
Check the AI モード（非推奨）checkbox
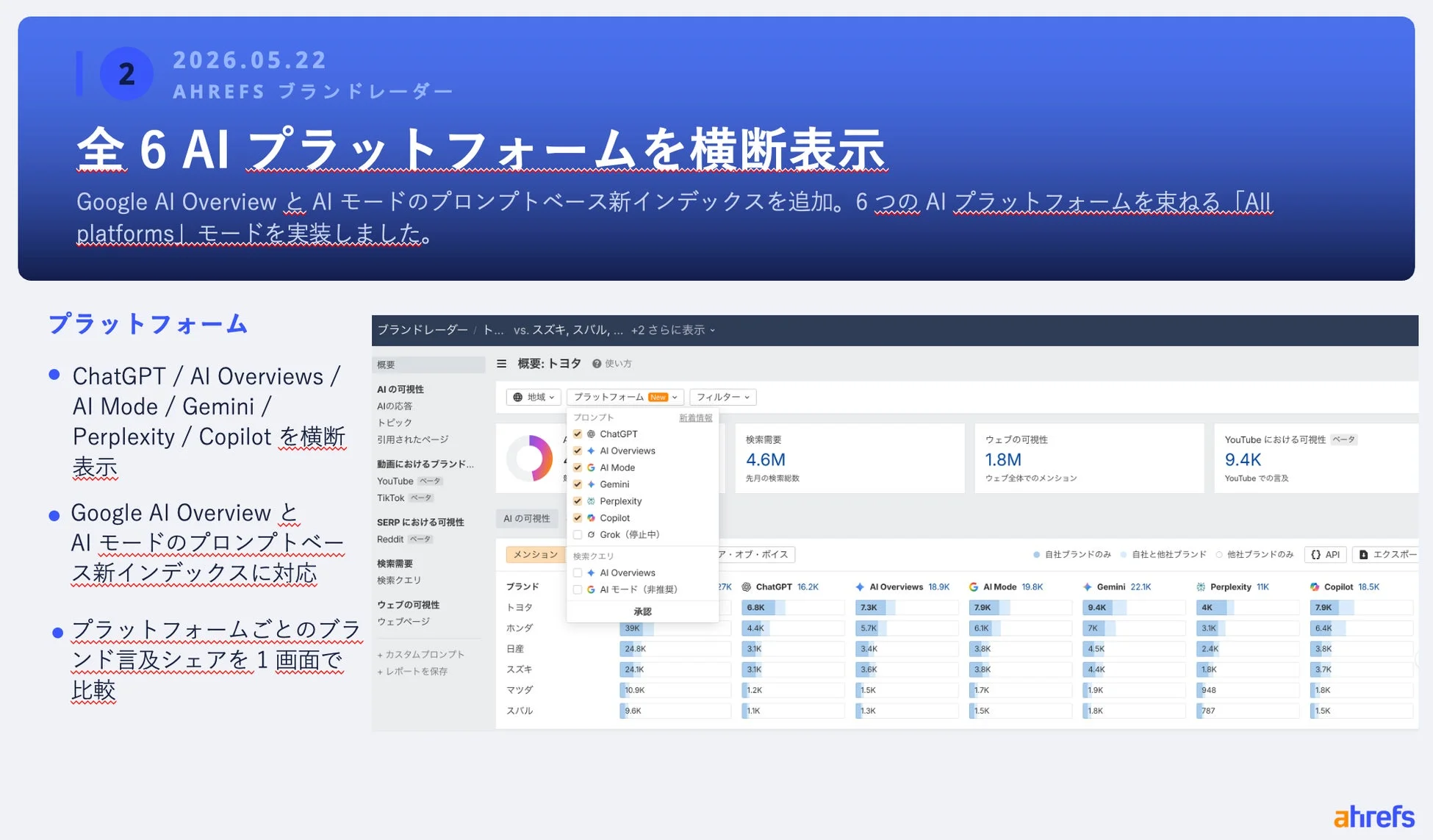[x=578, y=589]
